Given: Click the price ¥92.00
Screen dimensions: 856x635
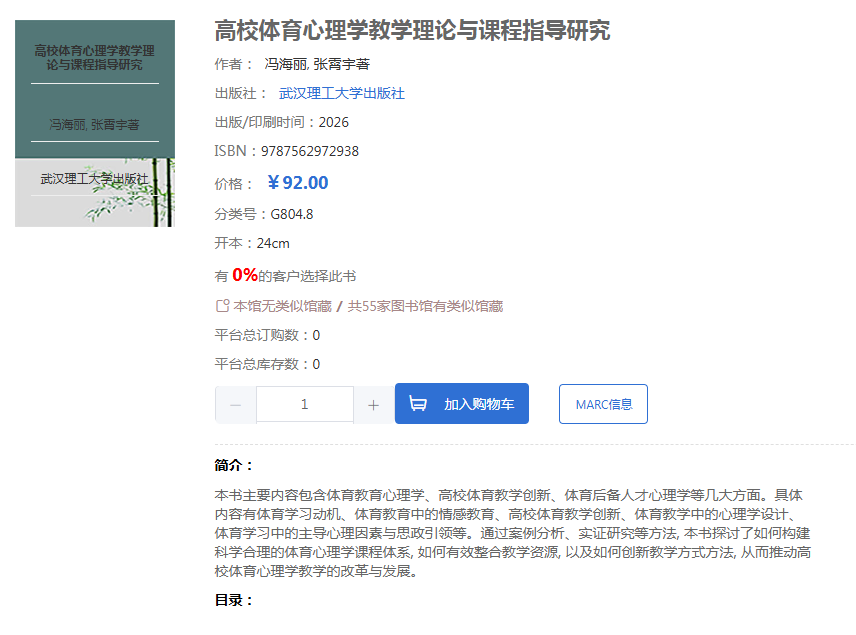Looking at the screenshot, I should click(x=298, y=182).
